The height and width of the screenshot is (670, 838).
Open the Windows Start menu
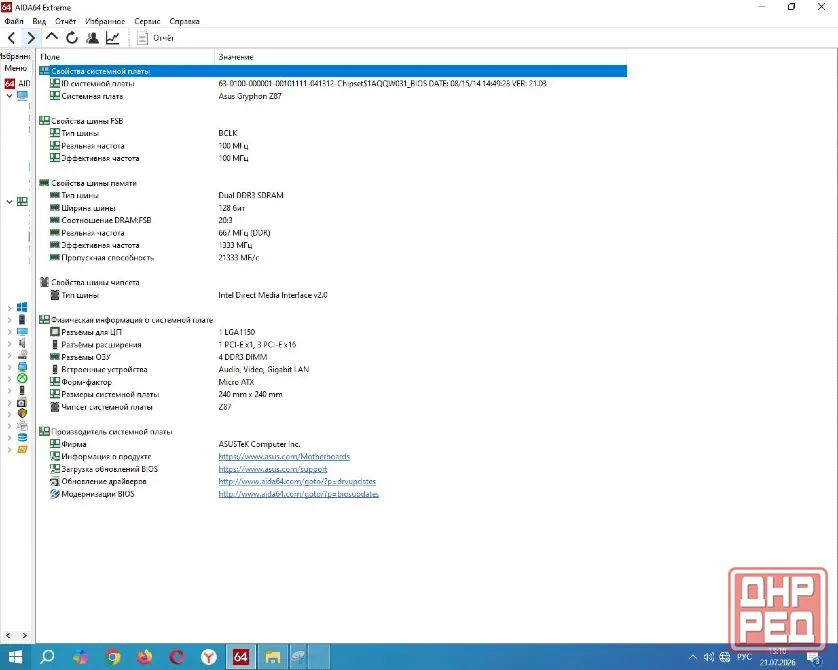pyautogui.click(x=15, y=657)
